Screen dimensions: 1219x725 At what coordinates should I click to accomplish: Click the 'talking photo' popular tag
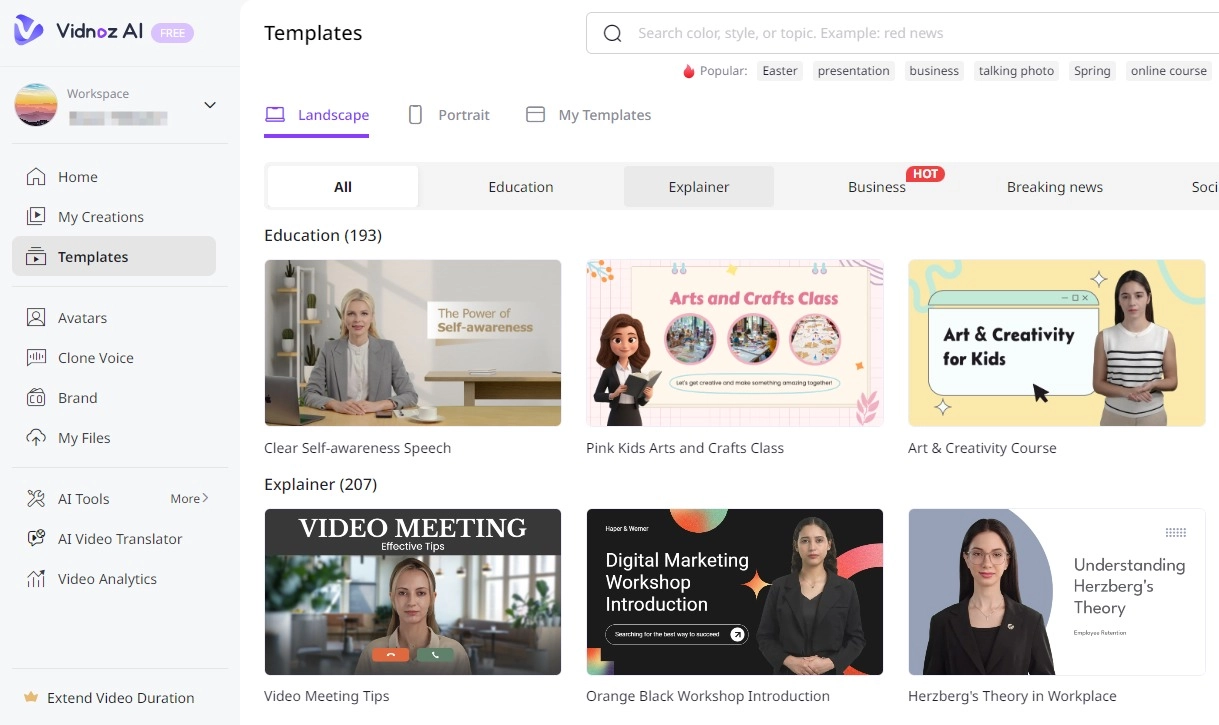(1016, 71)
